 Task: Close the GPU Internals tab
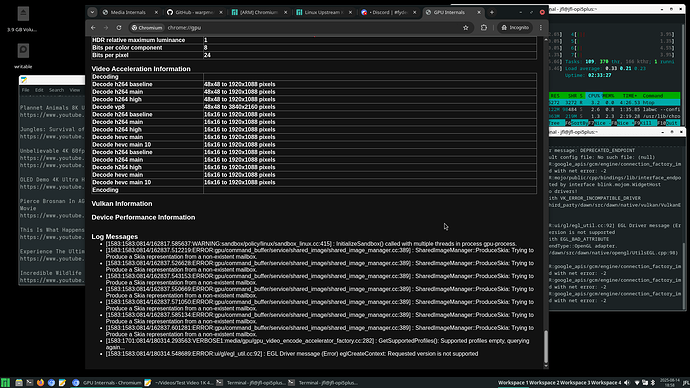479,12
